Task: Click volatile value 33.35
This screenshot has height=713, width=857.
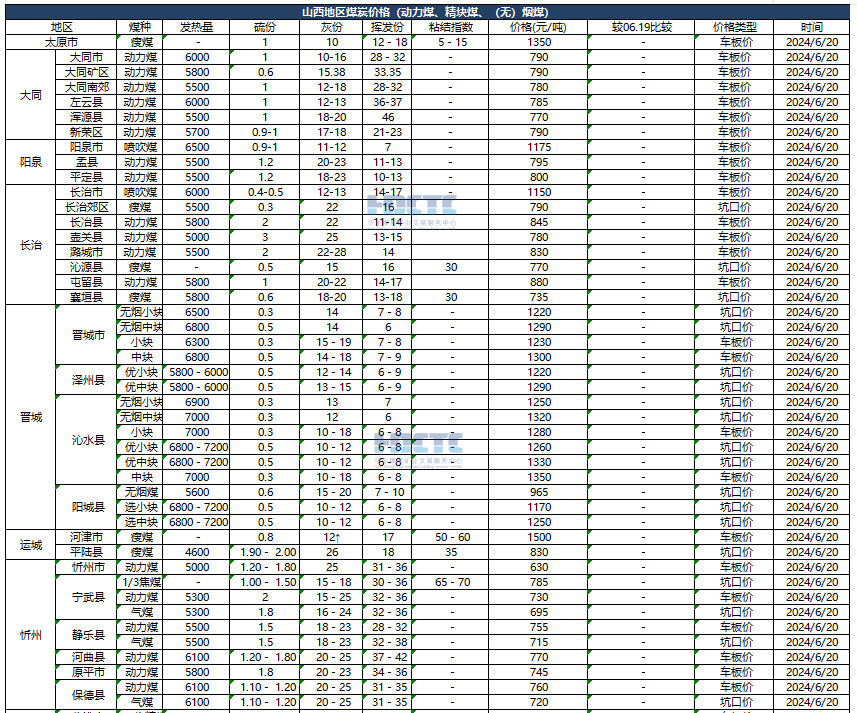Action: [x=387, y=72]
